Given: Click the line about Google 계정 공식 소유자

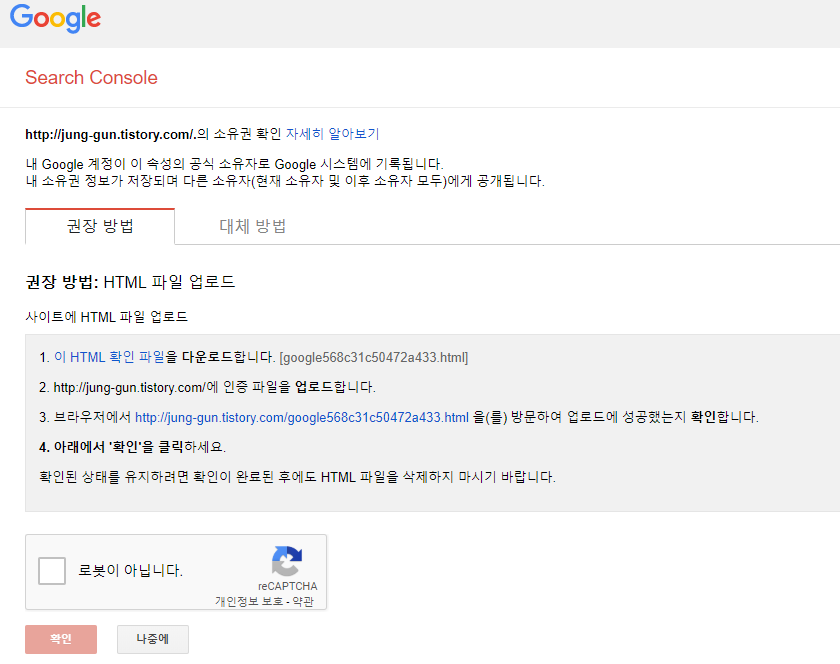Looking at the screenshot, I should pyautogui.click(x=235, y=164).
